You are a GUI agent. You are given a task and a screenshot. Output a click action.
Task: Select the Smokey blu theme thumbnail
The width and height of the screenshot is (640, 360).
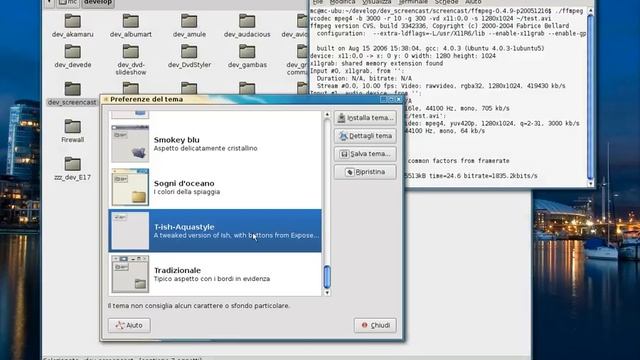pos(130,144)
